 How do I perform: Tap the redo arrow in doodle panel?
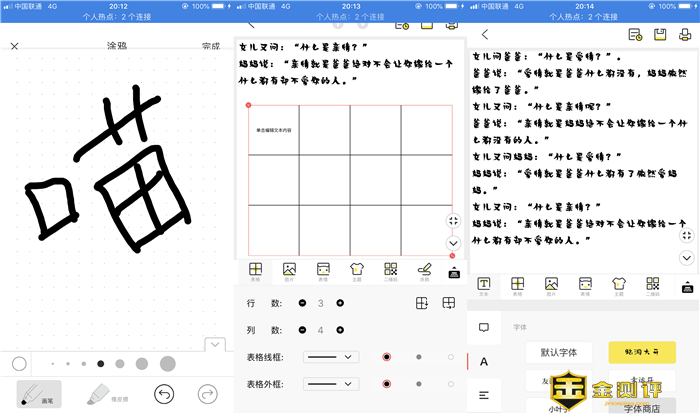click(x=208, y=393)
